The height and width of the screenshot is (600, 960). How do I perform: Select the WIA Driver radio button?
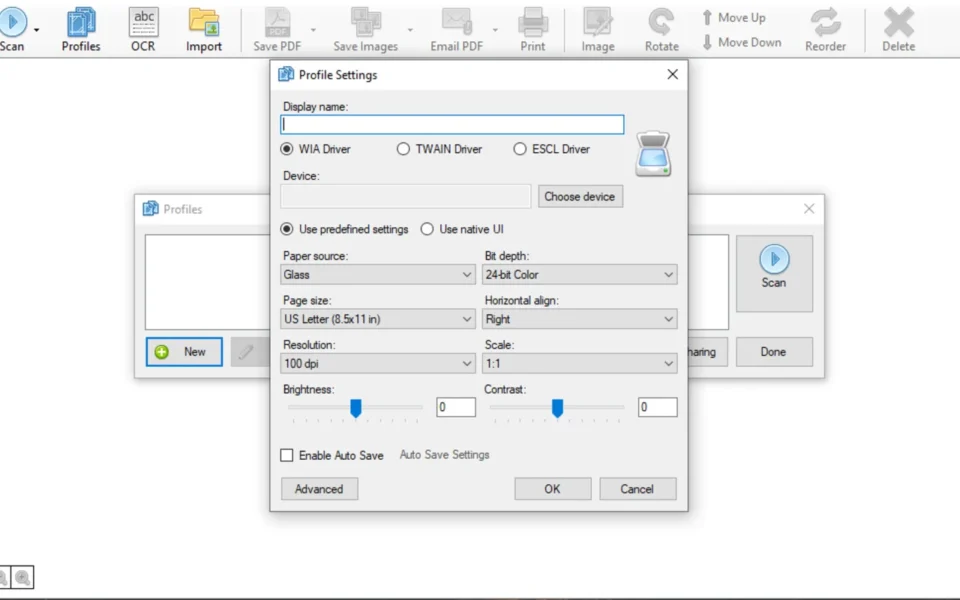pyautogui.click(x=287, y=149)
